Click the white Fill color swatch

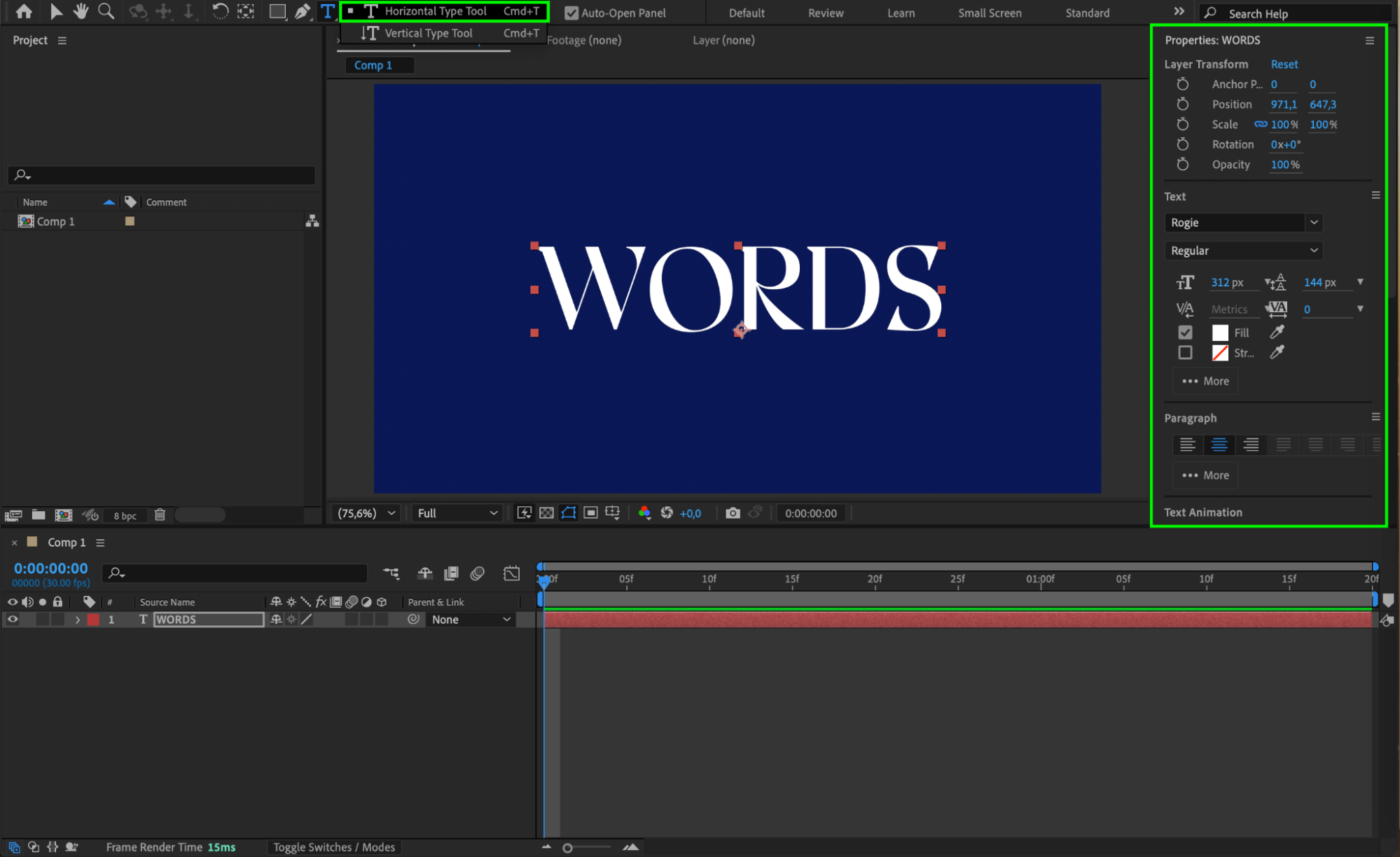click(1220, 333)
